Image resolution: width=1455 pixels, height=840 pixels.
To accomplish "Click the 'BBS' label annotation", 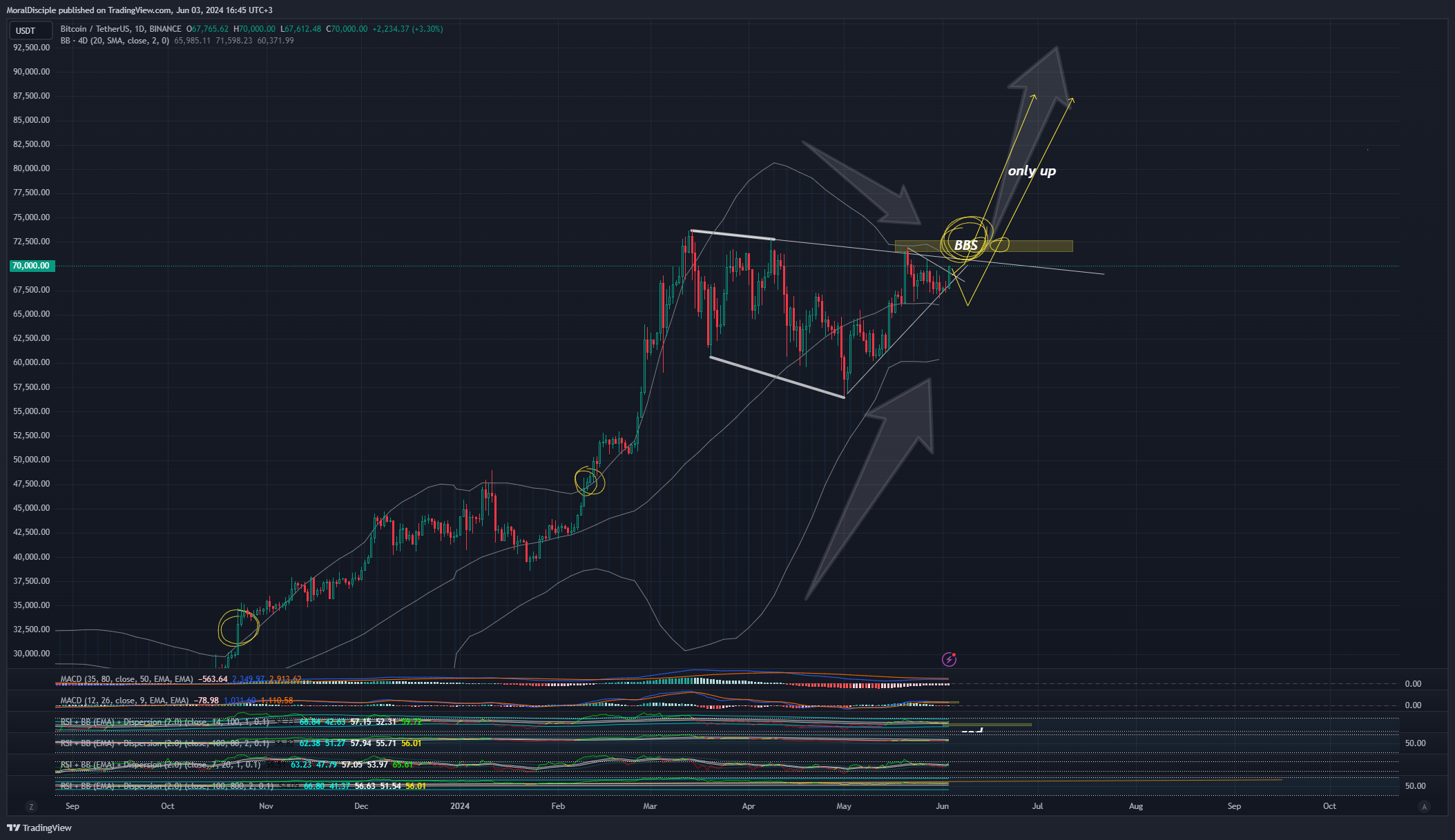I will pos(965,245).
